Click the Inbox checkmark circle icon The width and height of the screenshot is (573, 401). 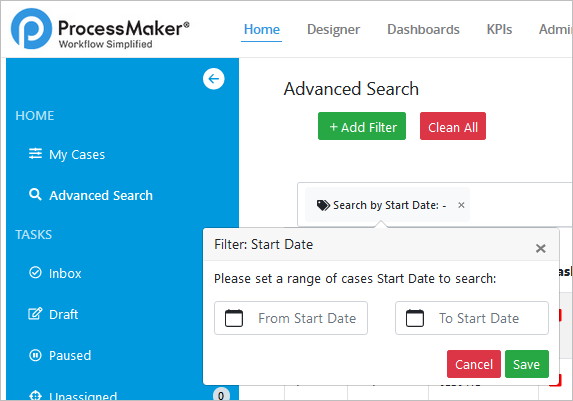[35, 272]
